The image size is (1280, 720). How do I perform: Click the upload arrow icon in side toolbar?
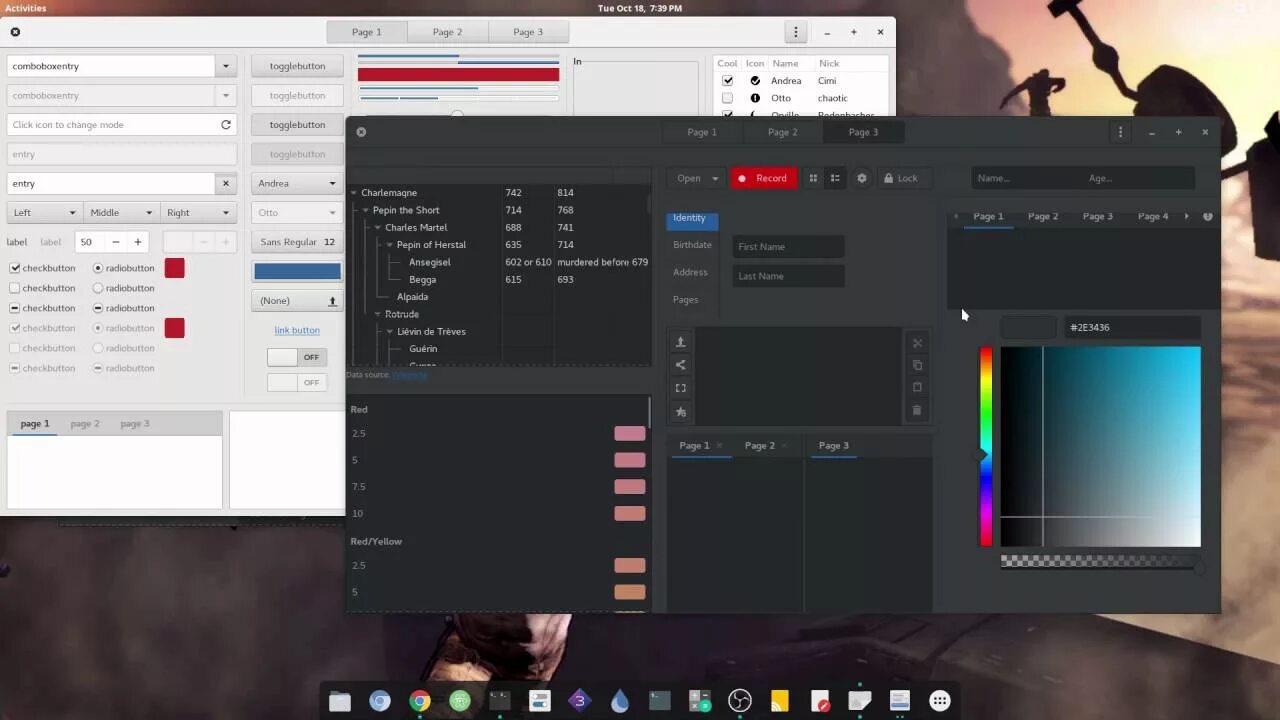coord(681,342)
